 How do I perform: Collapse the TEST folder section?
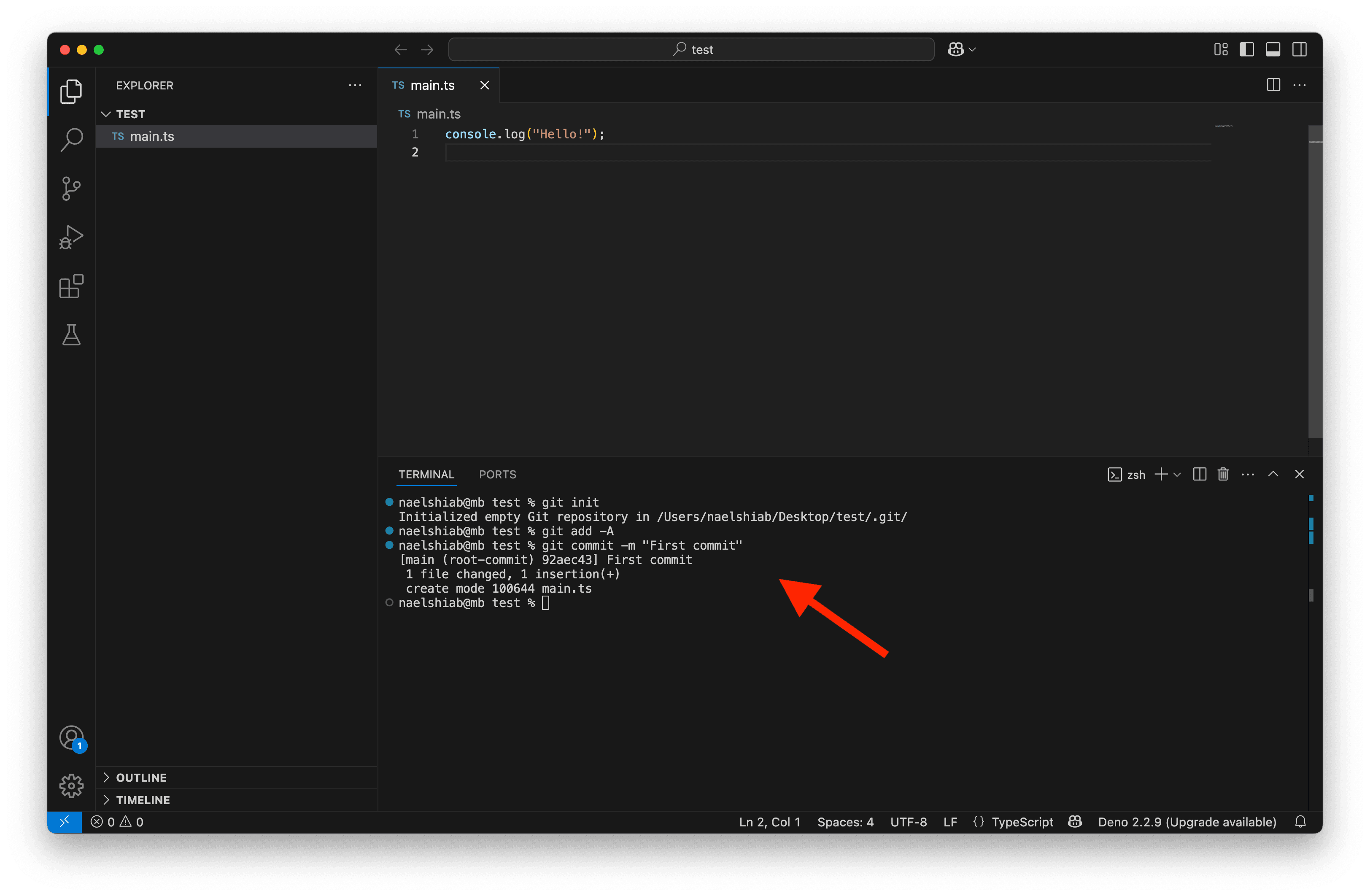coord(236,114)
